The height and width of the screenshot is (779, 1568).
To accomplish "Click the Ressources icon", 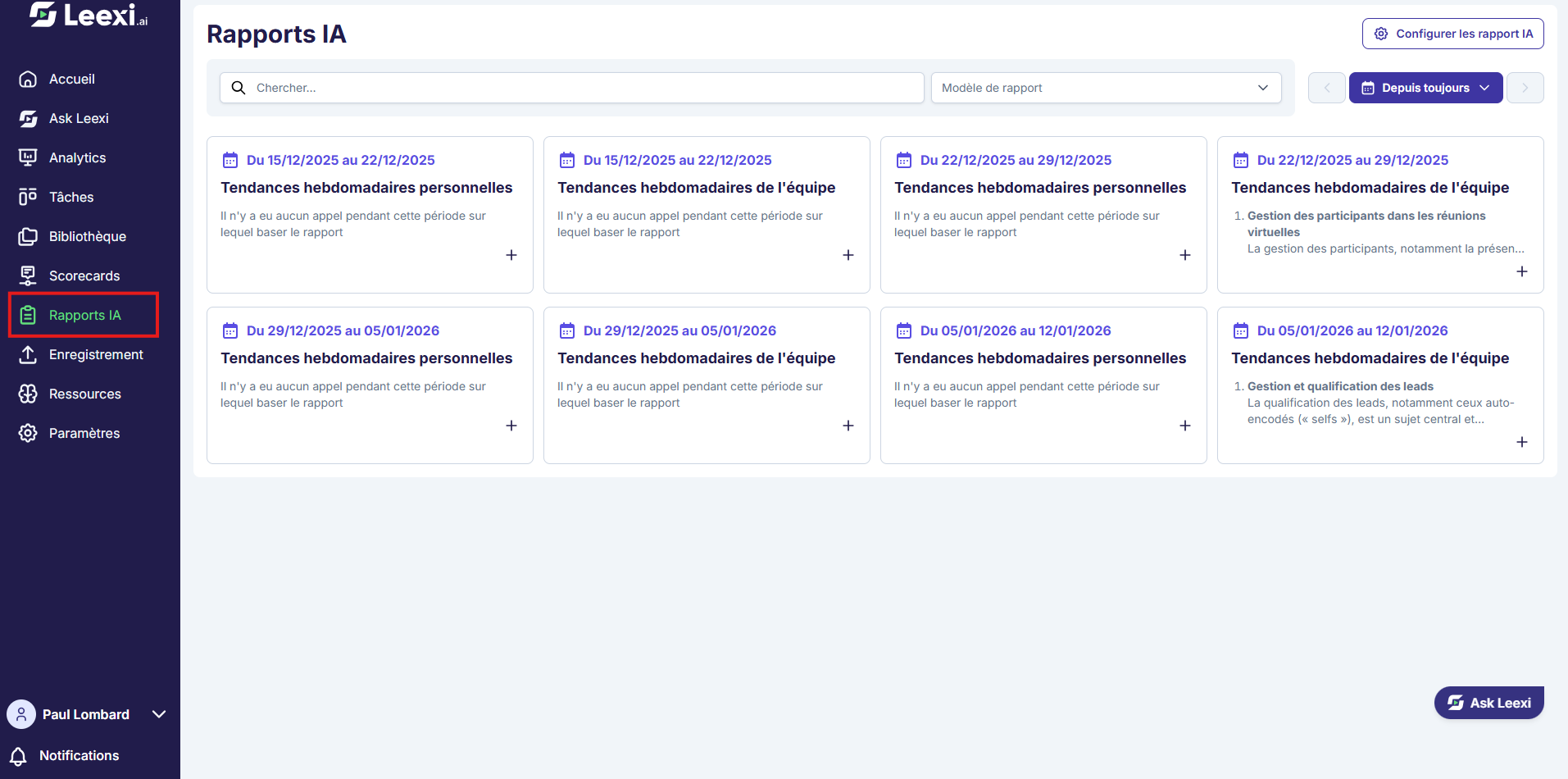I will pyautogui.click(x=28, y=394).
